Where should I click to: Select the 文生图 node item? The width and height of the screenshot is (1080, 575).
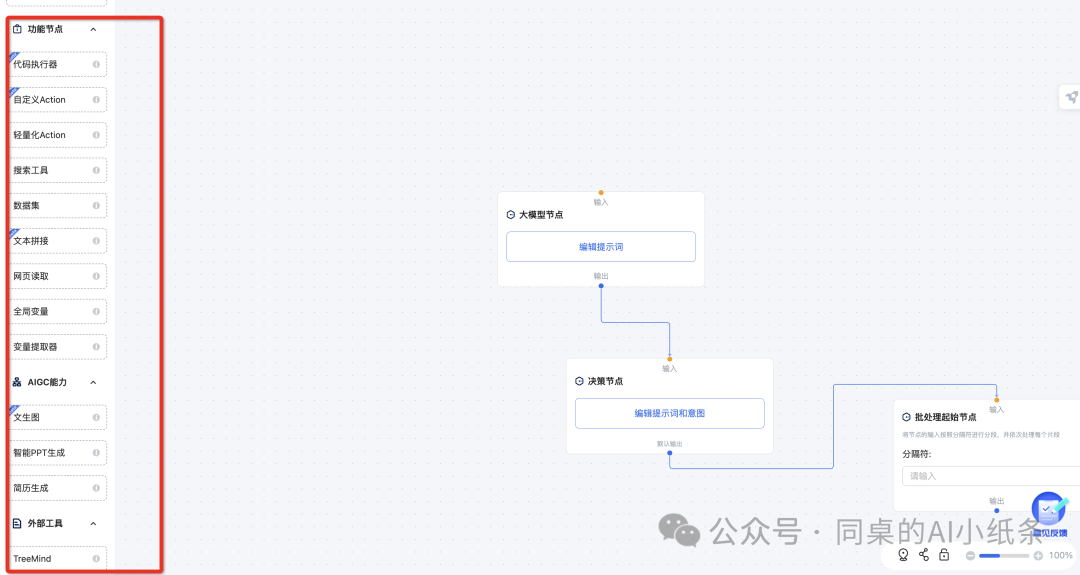click(59, 417)
